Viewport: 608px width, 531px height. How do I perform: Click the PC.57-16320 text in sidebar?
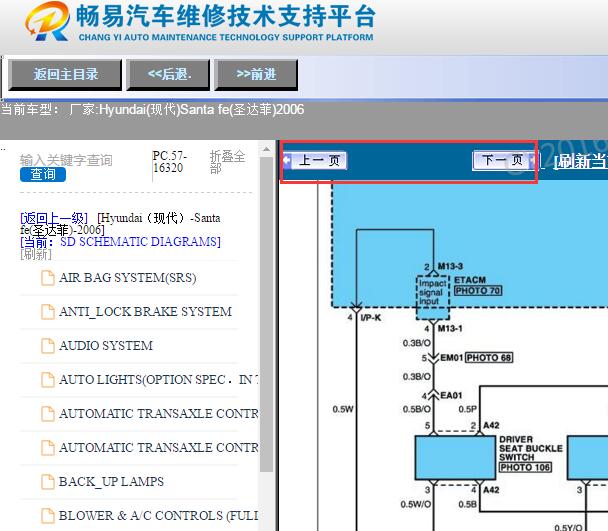[x=170, y=162]
